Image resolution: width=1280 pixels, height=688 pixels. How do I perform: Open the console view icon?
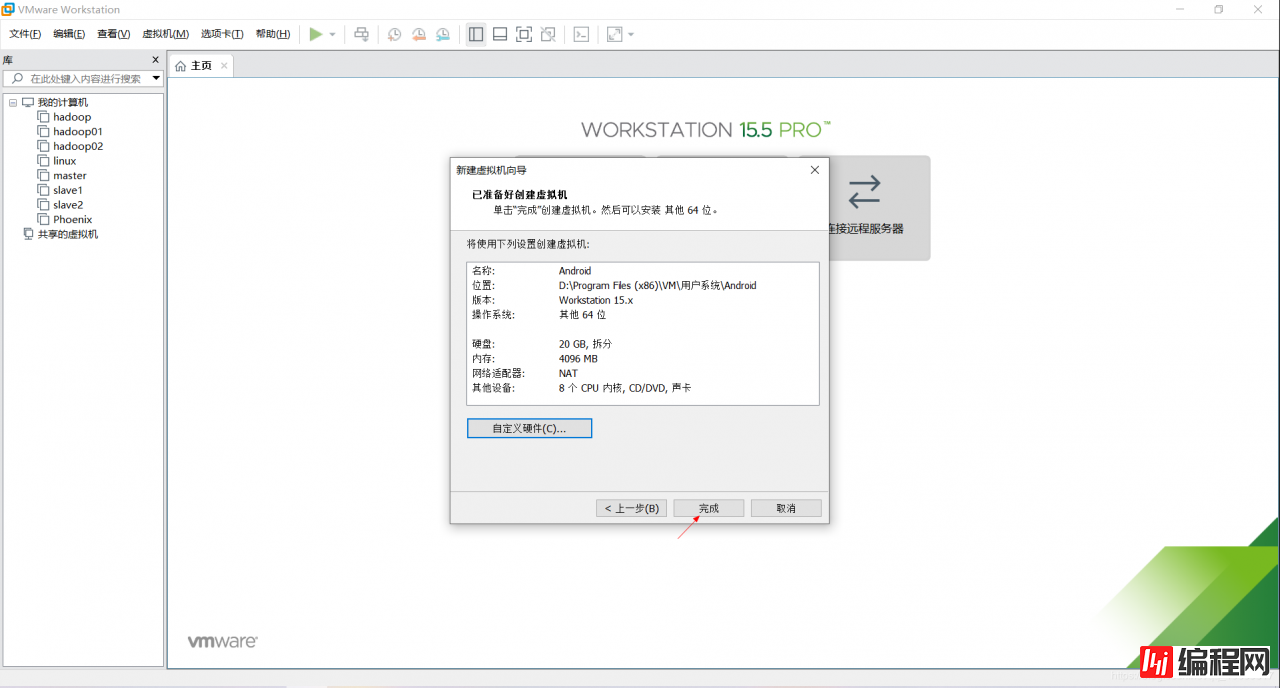coord(581,34)
